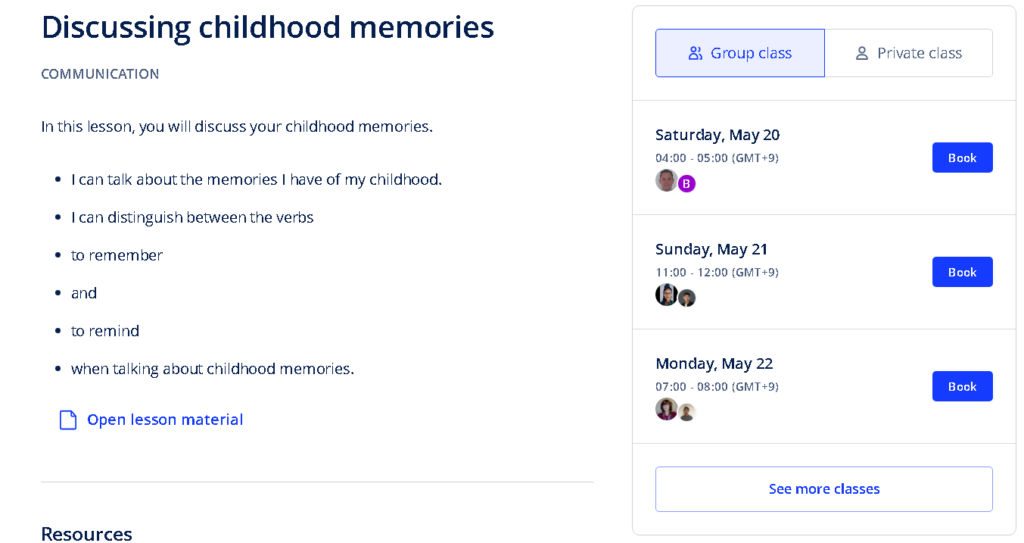Click the Discussing childhood memories title

pyautogui.click(x=268, y=27)
